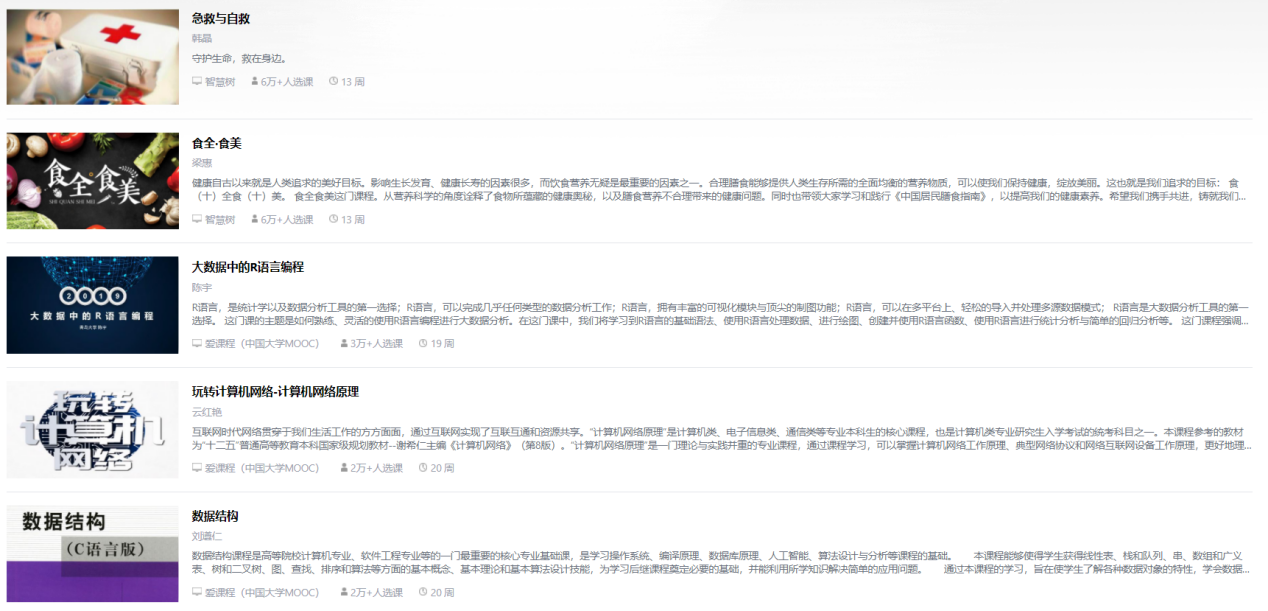Open 玩转计算机网络-计算机网络原理 course title
The image size is (1268, 611).
(275, 391)
